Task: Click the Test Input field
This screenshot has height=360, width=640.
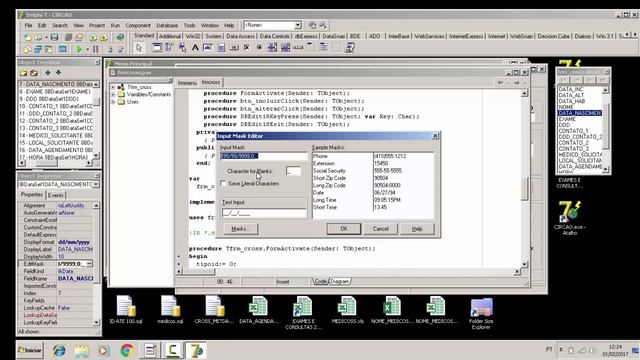Action: tap(264, 213)
